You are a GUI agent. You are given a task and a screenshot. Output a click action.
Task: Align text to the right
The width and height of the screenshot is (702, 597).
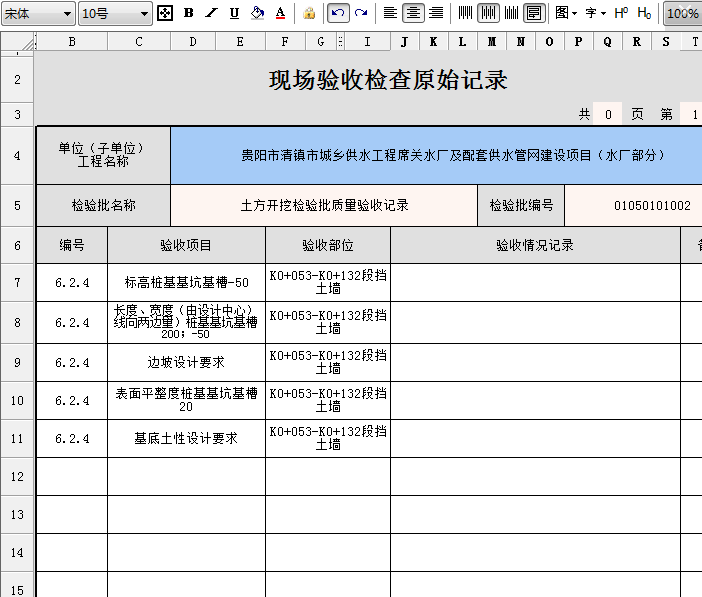436,13
